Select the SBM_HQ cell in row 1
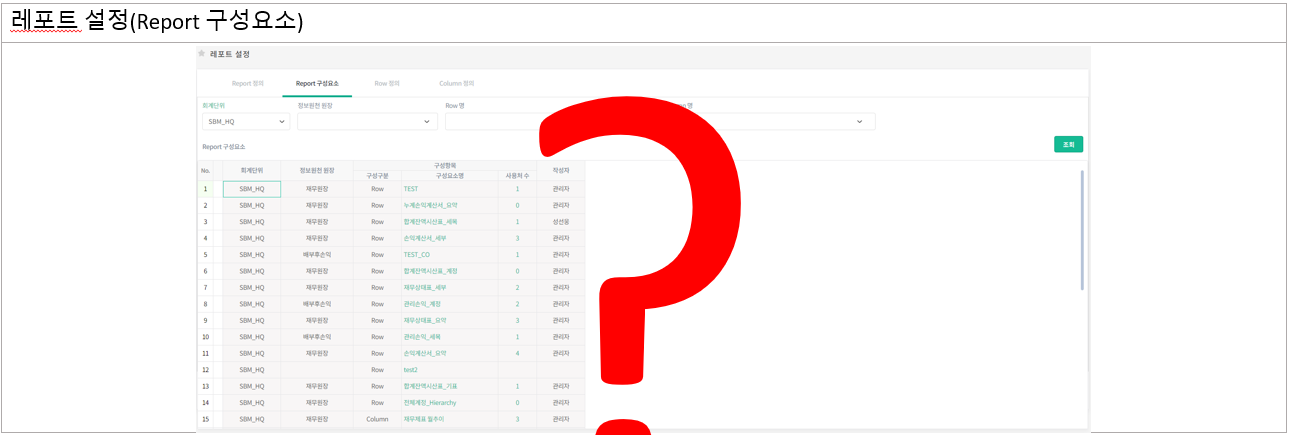The width and height of the screenshot is (1290, 435). click(252, 189)
